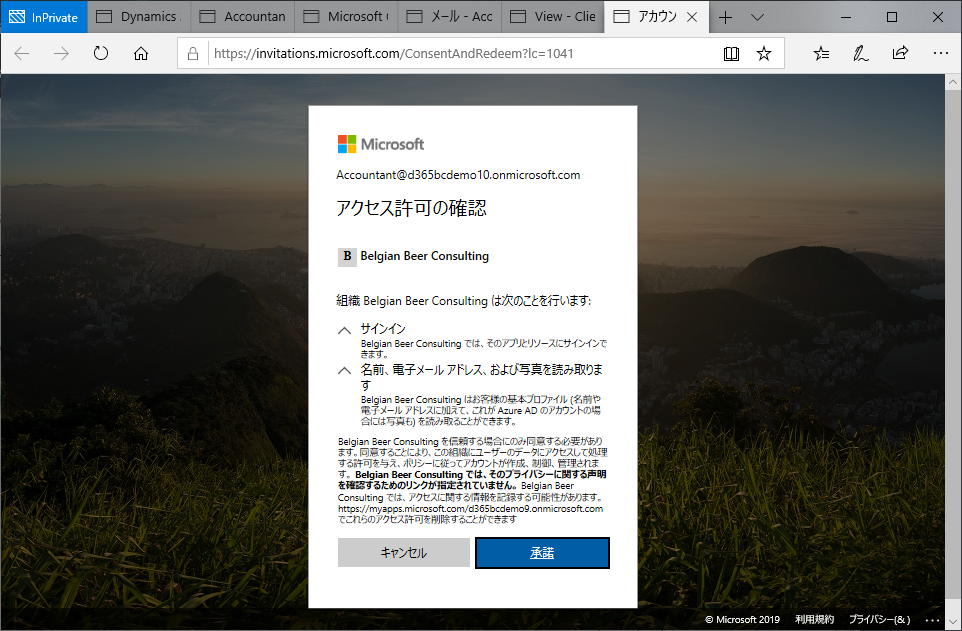Open the プライバシー footer link
Image resolution: width=962 pixels, height=631 pixels.
tap(879, 619)
